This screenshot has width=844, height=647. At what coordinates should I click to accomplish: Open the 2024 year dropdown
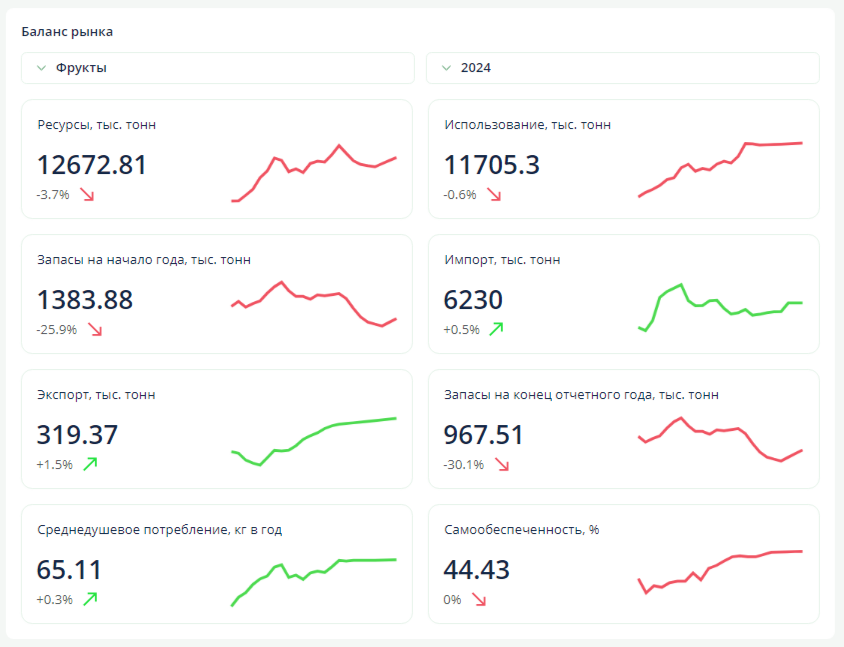point(622,68)
